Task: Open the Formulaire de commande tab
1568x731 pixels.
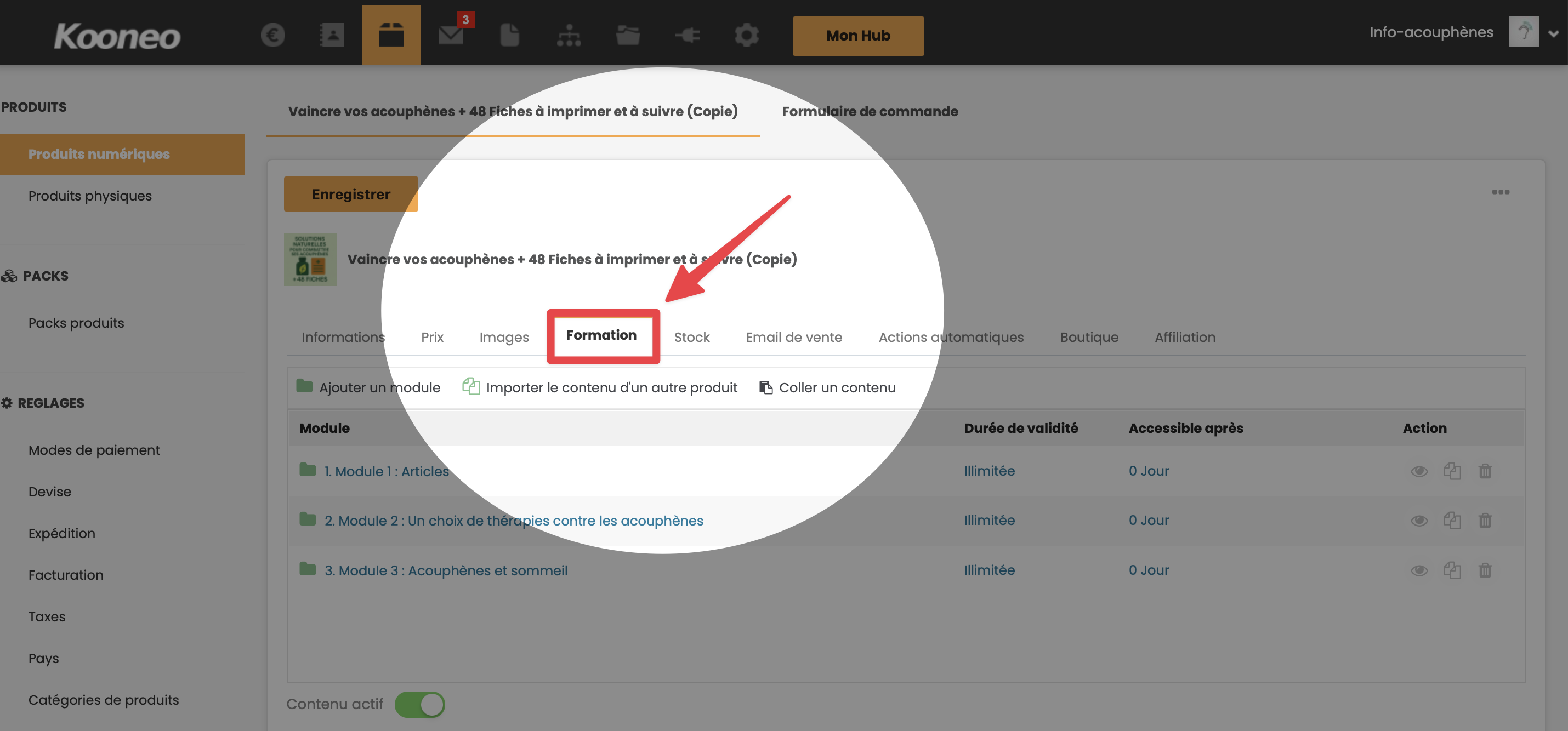Action: tap(869, 111)
